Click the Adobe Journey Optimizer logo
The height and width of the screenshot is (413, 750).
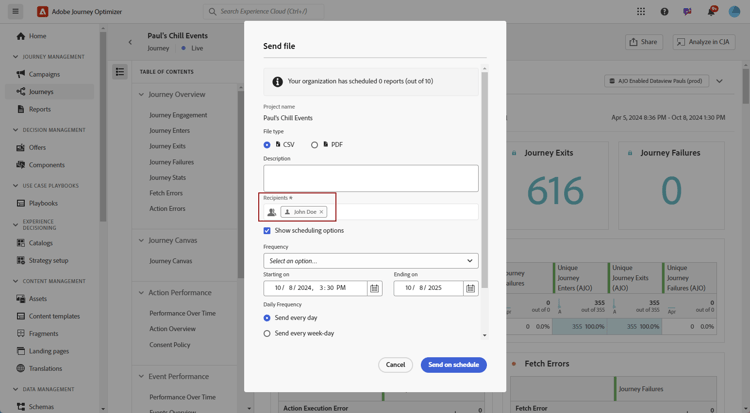43,11
